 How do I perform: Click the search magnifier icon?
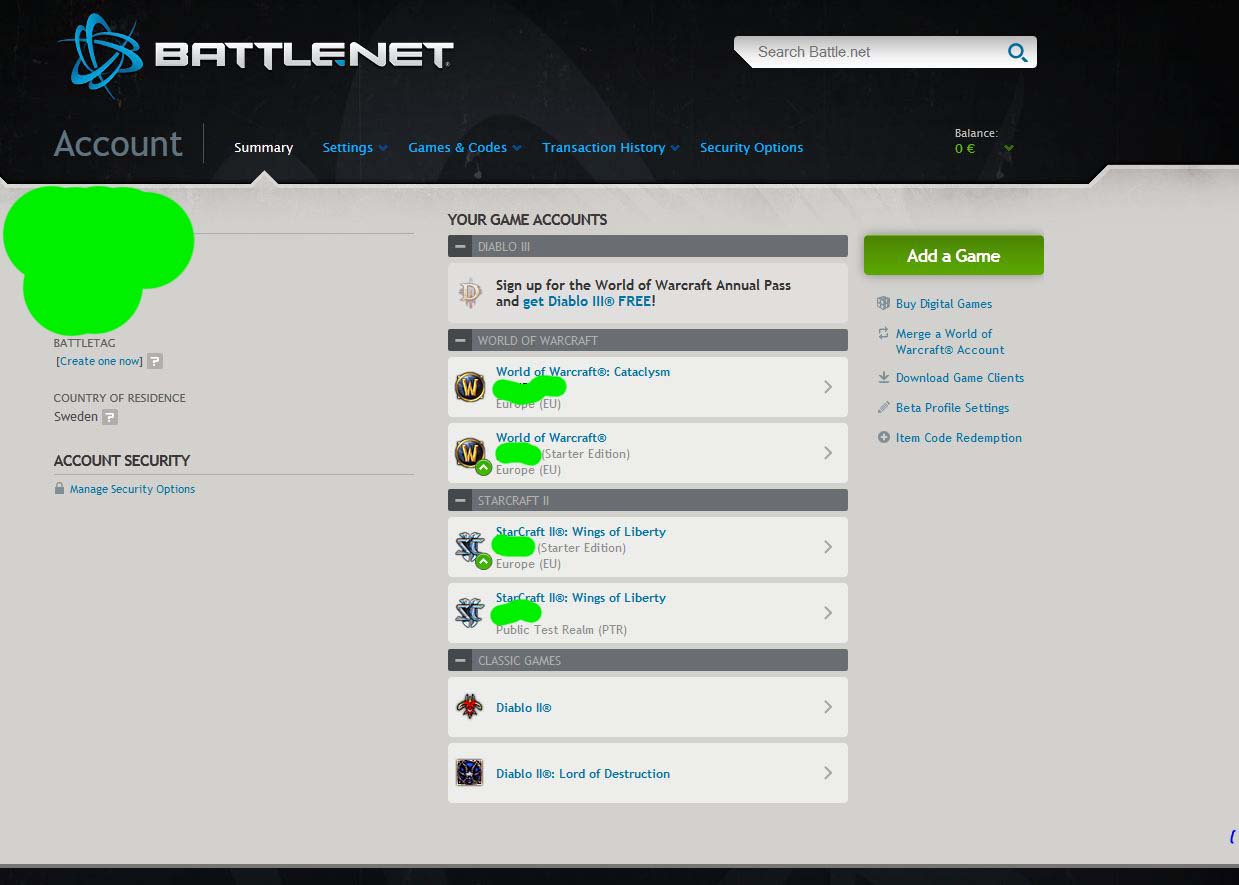coord(1017,52)
